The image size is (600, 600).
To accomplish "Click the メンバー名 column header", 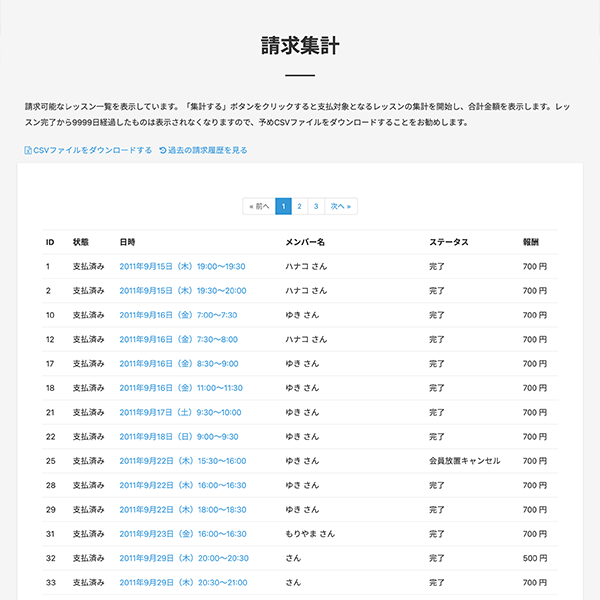I will (305, 242).
